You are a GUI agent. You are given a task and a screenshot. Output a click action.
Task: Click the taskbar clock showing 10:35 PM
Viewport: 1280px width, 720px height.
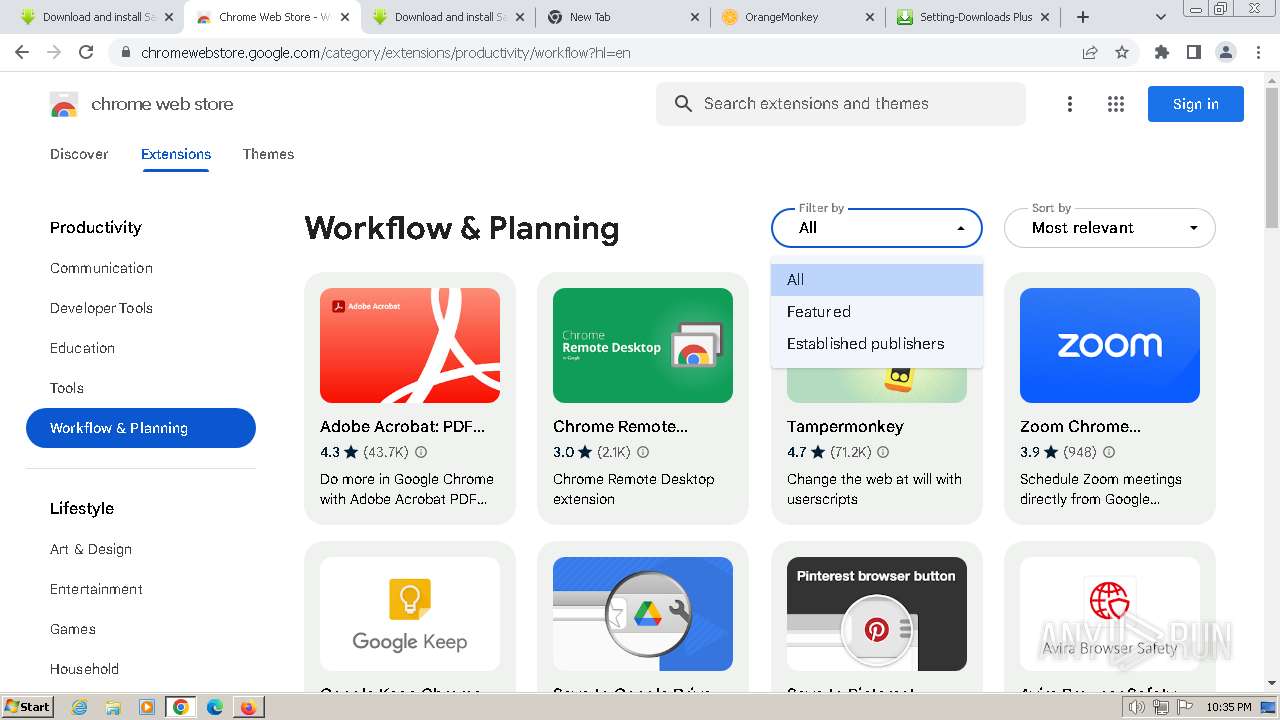point(1228,707)
